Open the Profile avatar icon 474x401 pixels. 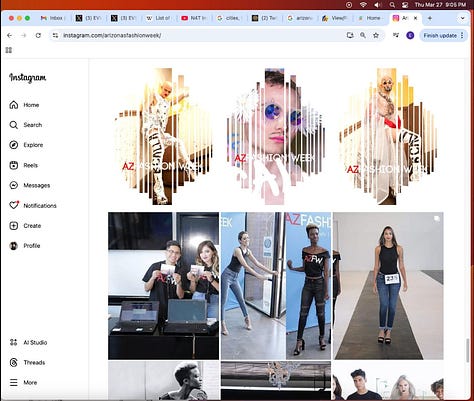[14, 246]
